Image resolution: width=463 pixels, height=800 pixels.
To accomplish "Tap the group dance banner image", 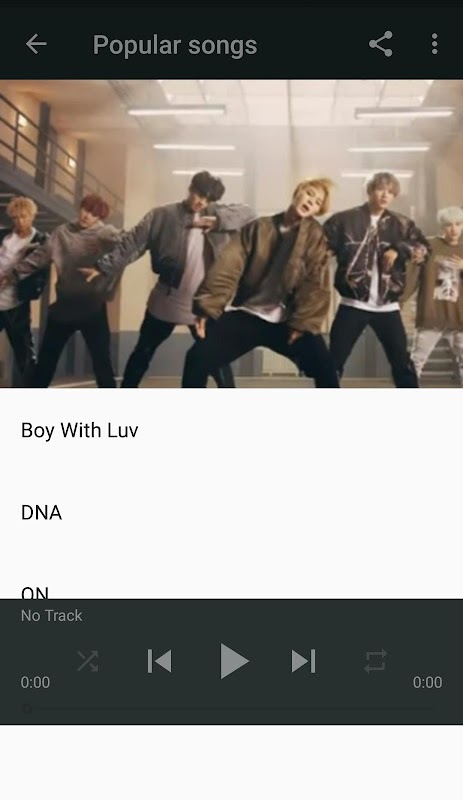I will click(231, 233).
